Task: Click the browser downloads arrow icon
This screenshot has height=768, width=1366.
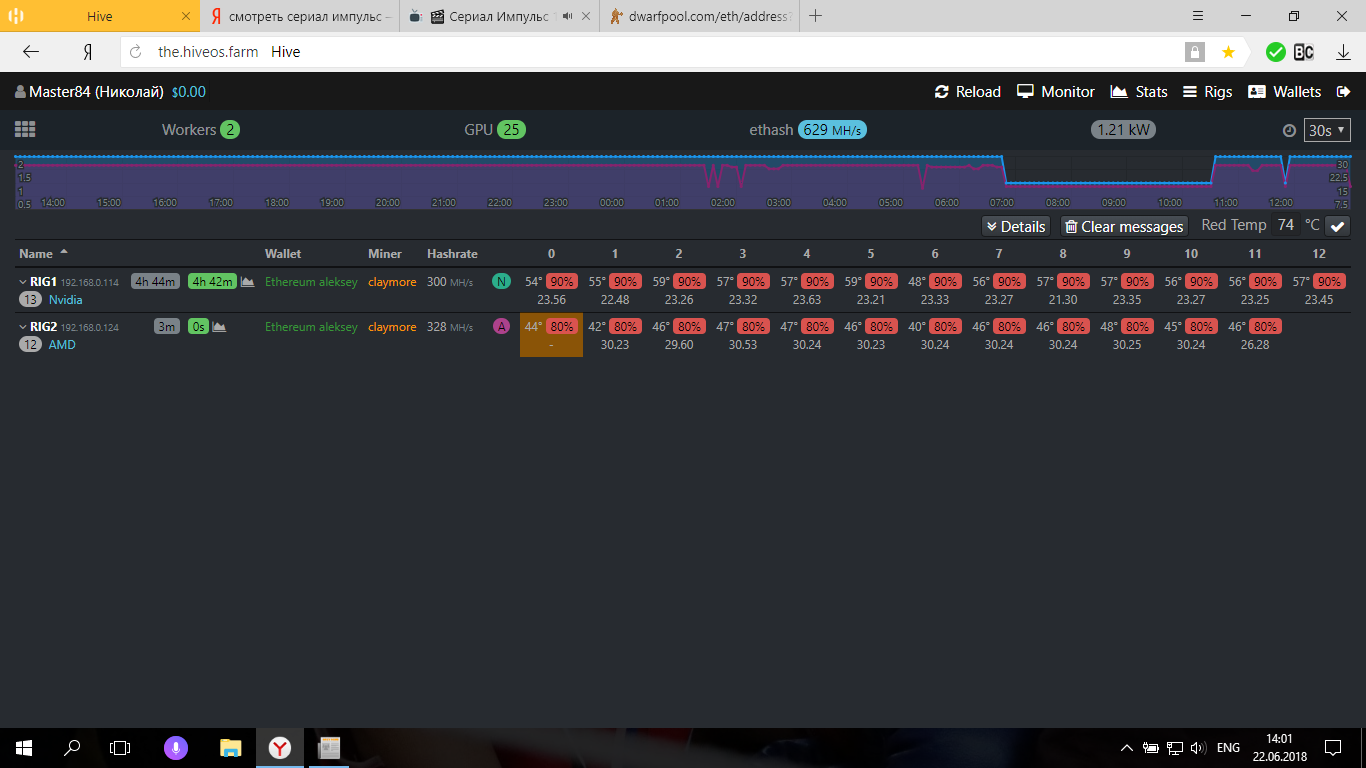Action: pyautogui.click(x=1343, y=52)
